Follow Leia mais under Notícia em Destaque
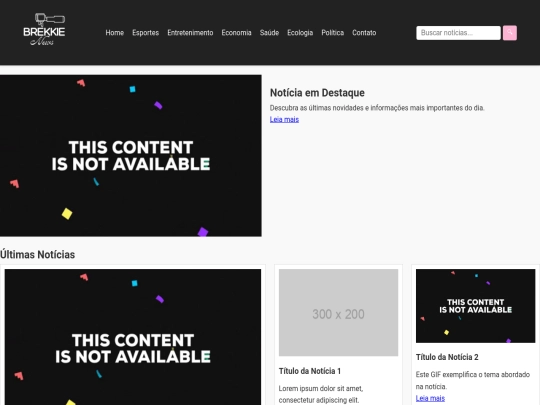 [284, 120]
